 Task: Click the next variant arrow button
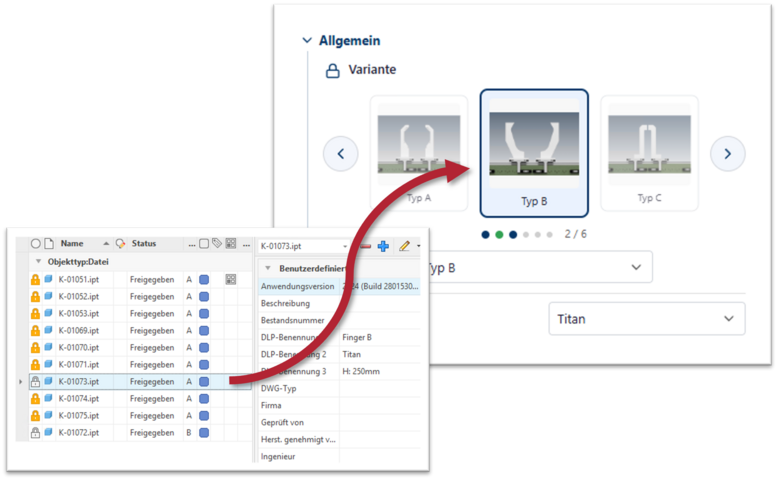point(727,154)
